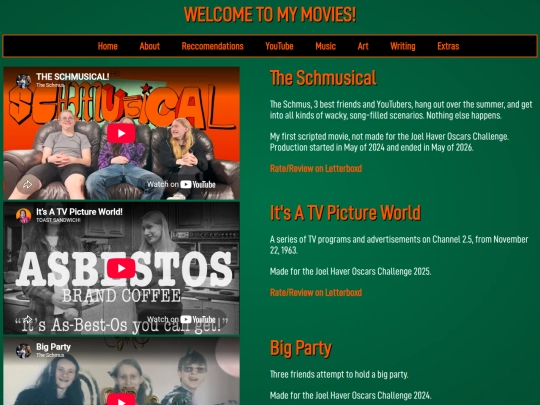Click the text Three friends attempt to hold a big party
Viewport: 540px width, 405px height.
pos(339,374)
